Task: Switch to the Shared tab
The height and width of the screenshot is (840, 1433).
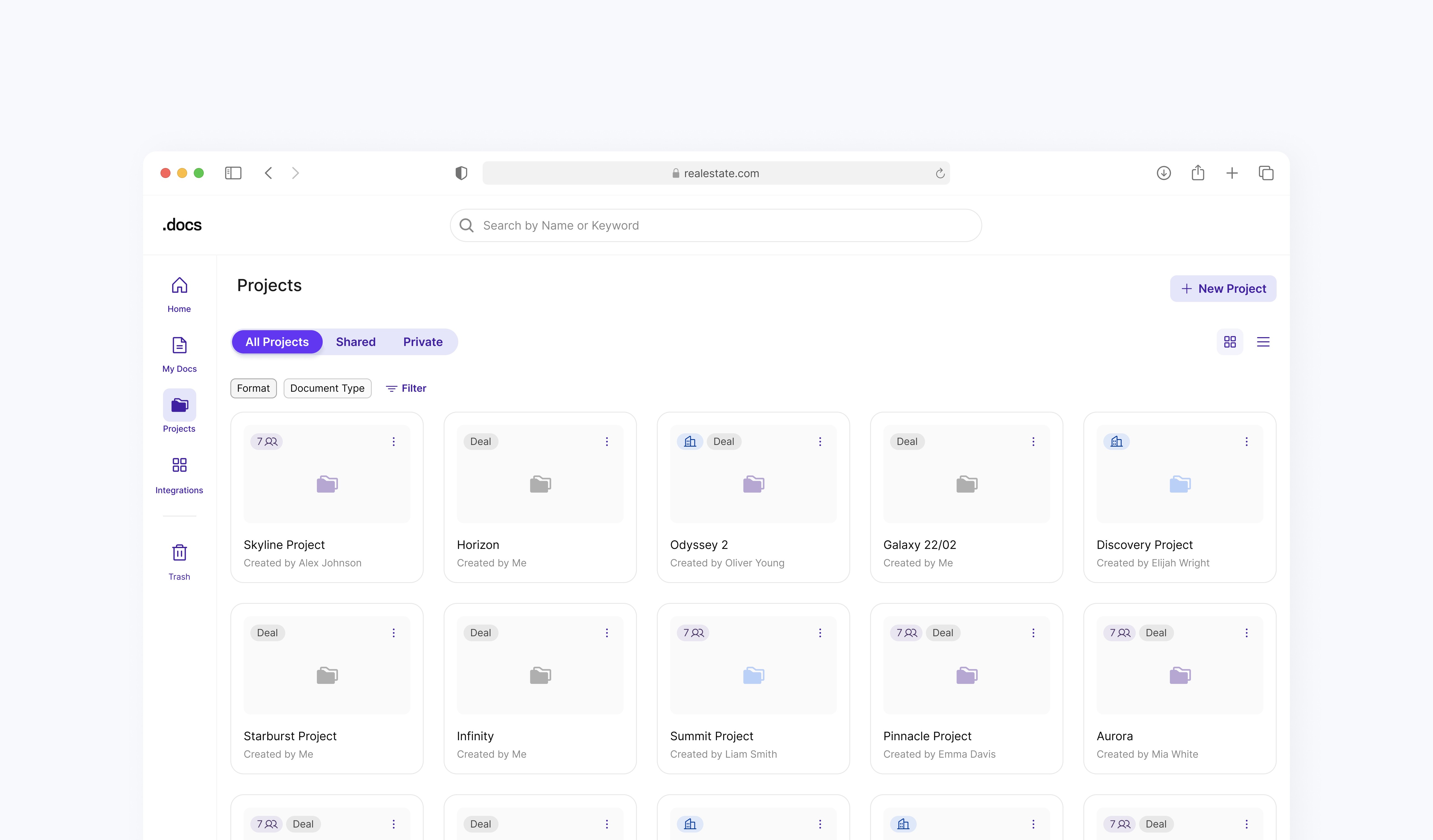Action: click(x=355, y=342)
